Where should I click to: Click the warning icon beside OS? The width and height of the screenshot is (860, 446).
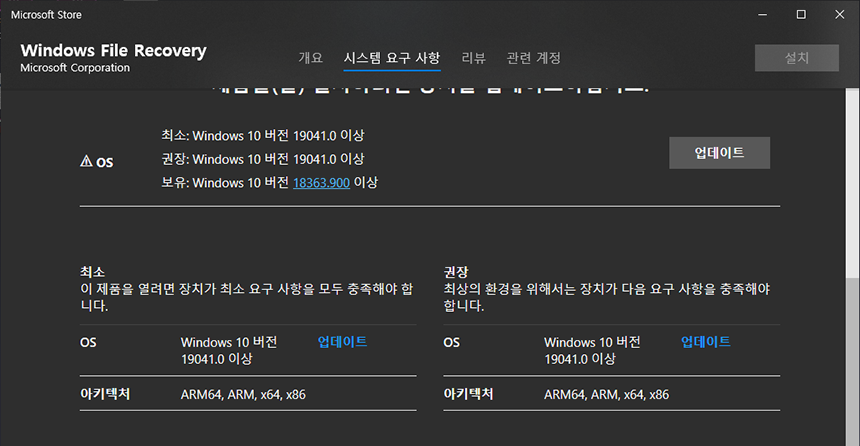point(86,161)
